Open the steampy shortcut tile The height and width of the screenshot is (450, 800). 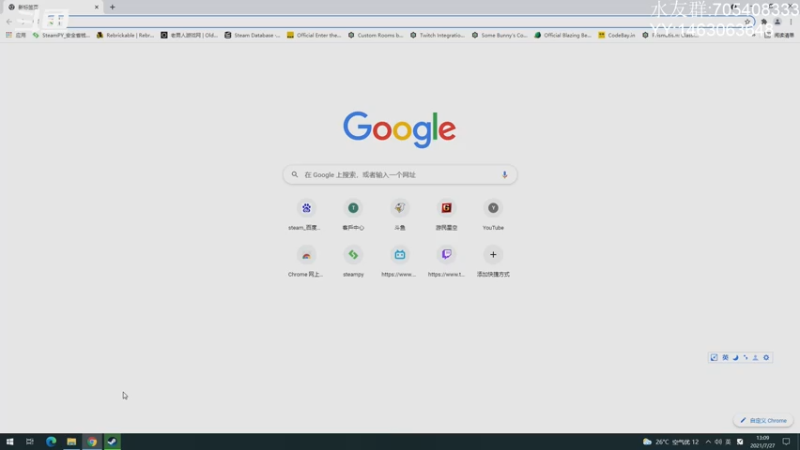353,261
